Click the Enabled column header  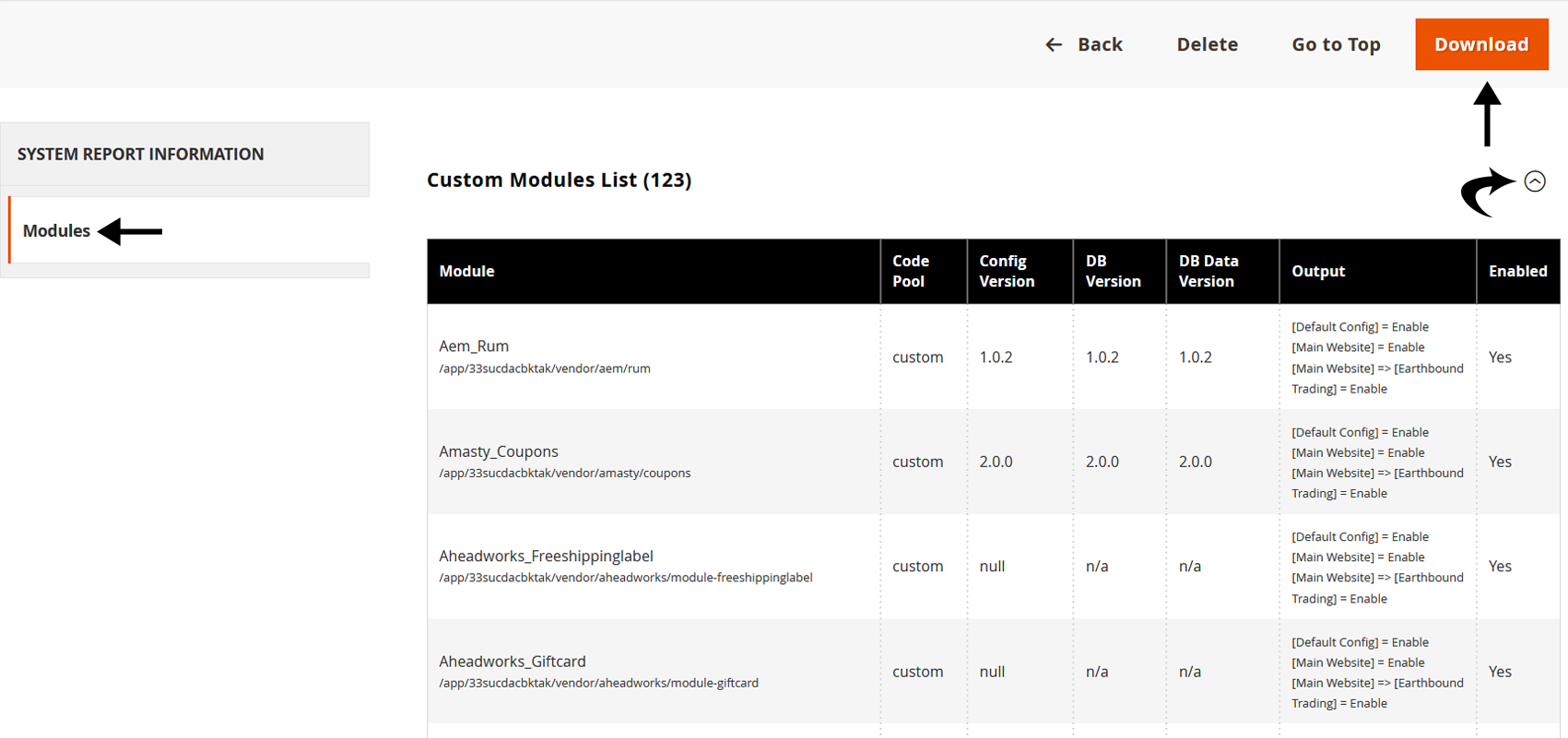(x=1517, y=271)
